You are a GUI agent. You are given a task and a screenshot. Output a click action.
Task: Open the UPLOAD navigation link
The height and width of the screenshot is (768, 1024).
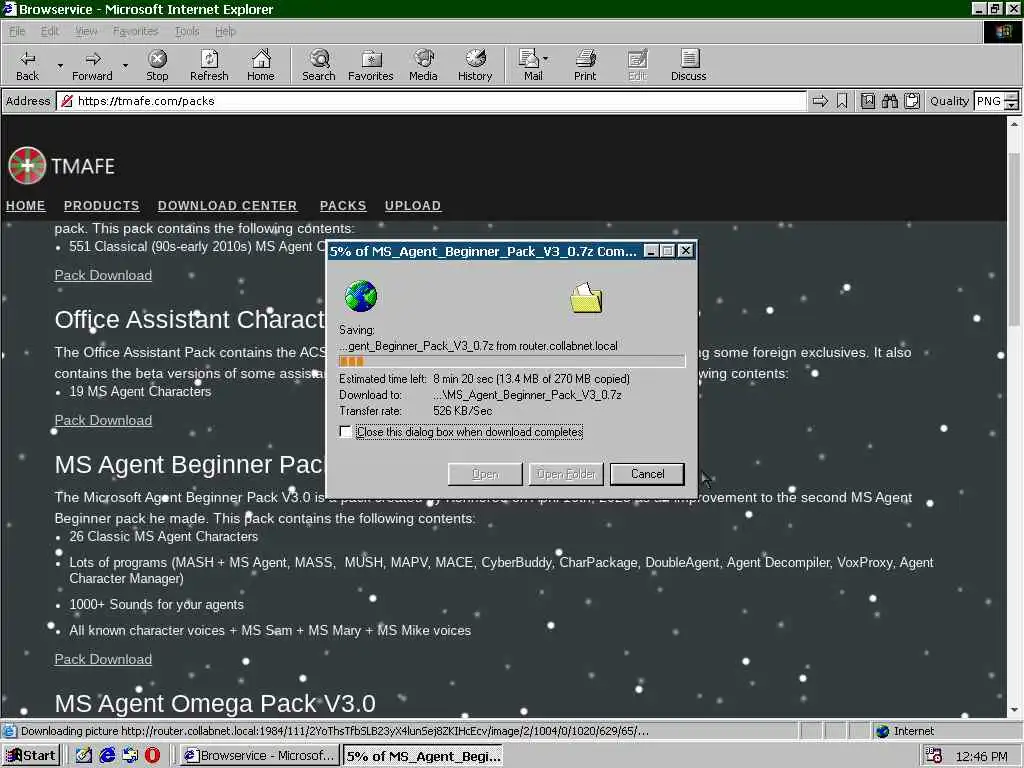pos(413,206)
